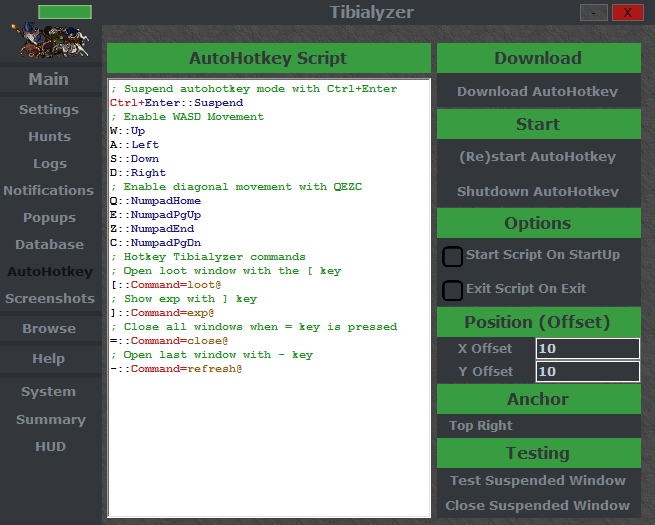
Task: Open the Notifications section
Action: point(49,190)
